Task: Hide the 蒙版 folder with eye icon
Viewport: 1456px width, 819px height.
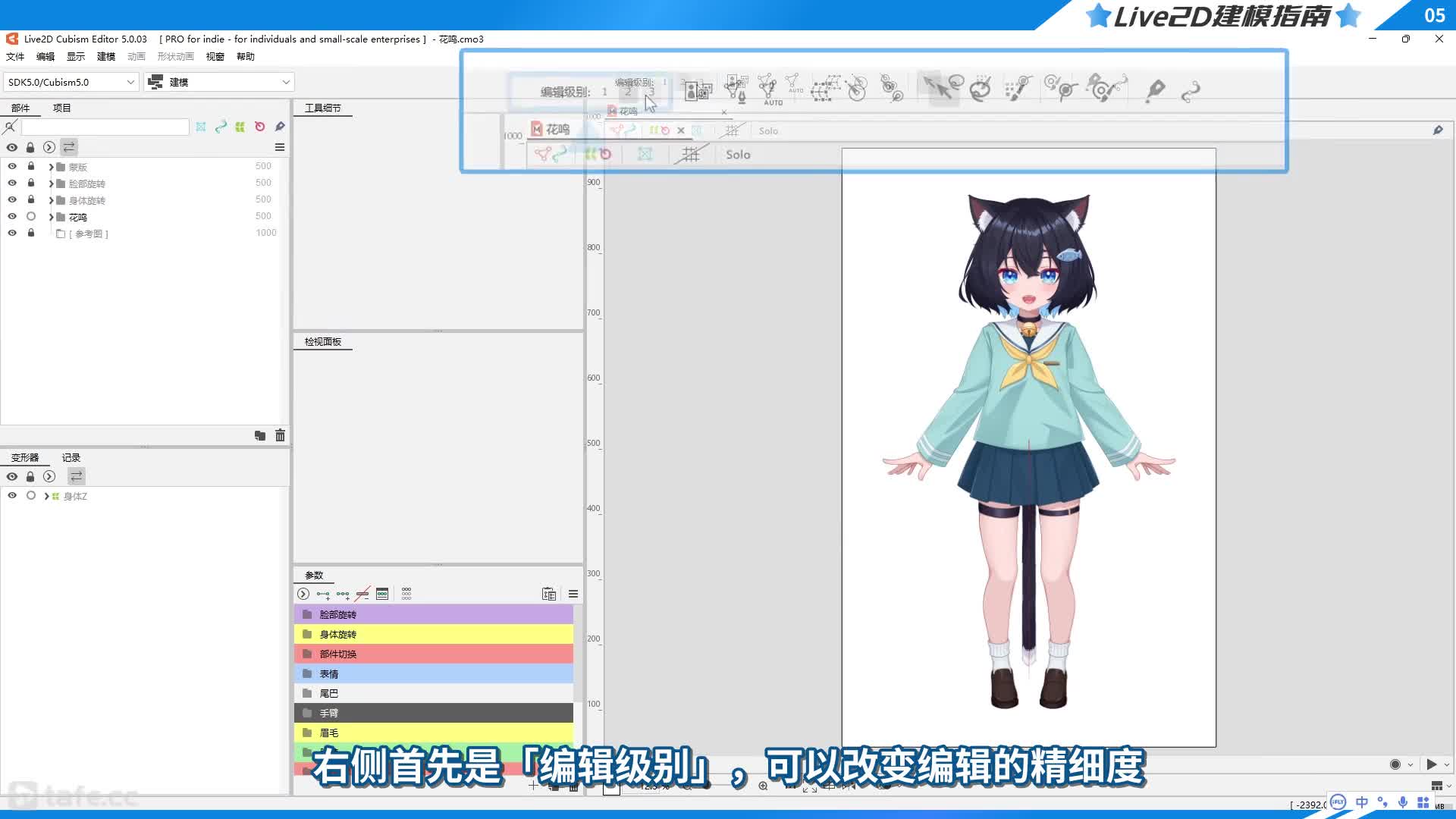Action: tap(12, 166)
